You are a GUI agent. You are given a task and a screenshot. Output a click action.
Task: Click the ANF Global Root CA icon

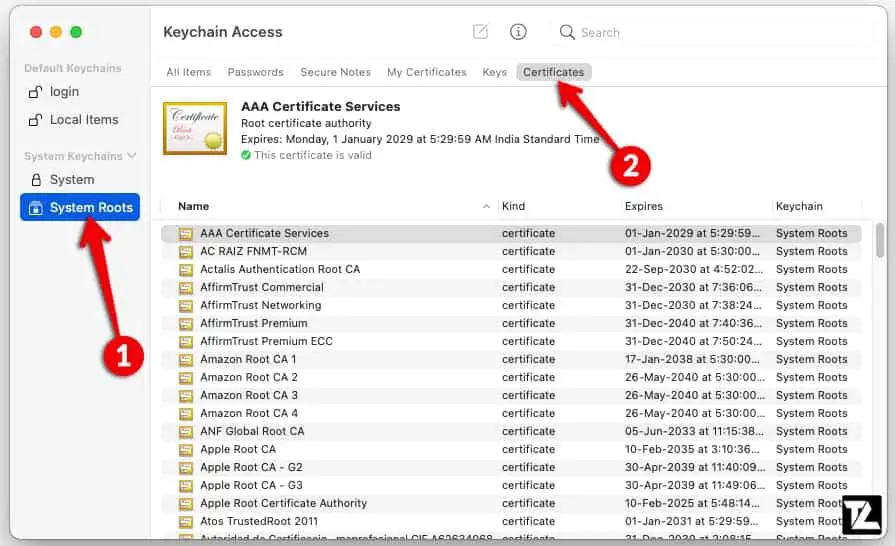[186, 432]
